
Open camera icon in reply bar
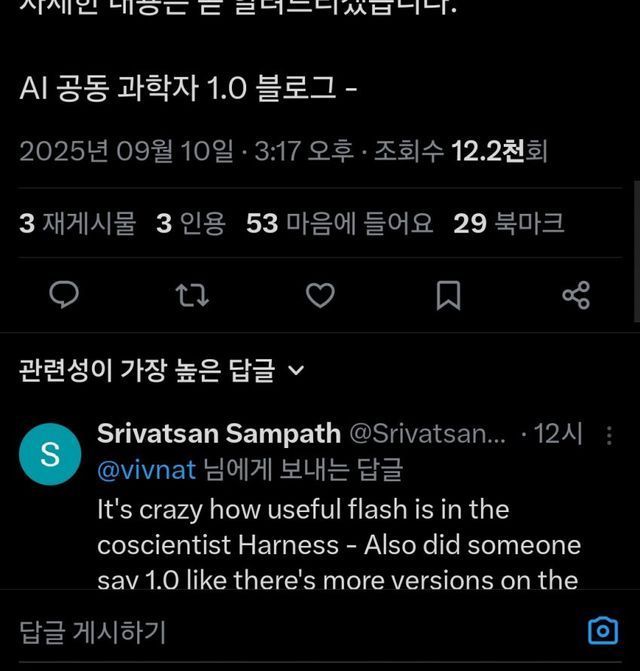pyautogui.click(x=602, y=630)
